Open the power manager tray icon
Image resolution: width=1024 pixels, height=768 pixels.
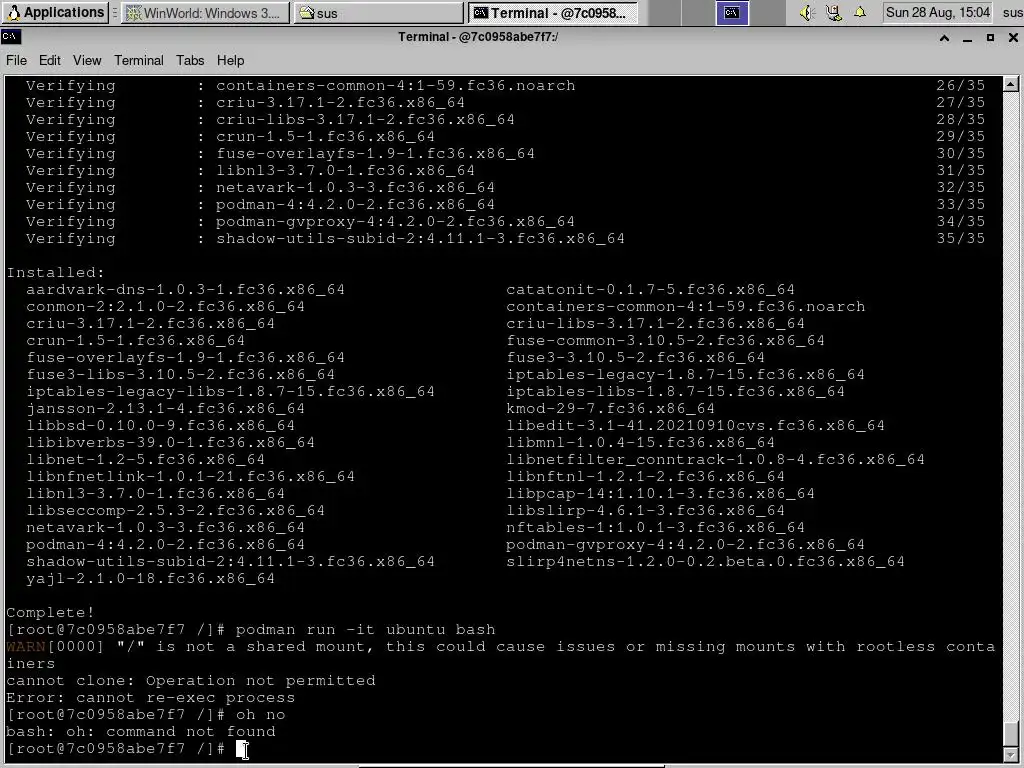click(x=834, y=12)
